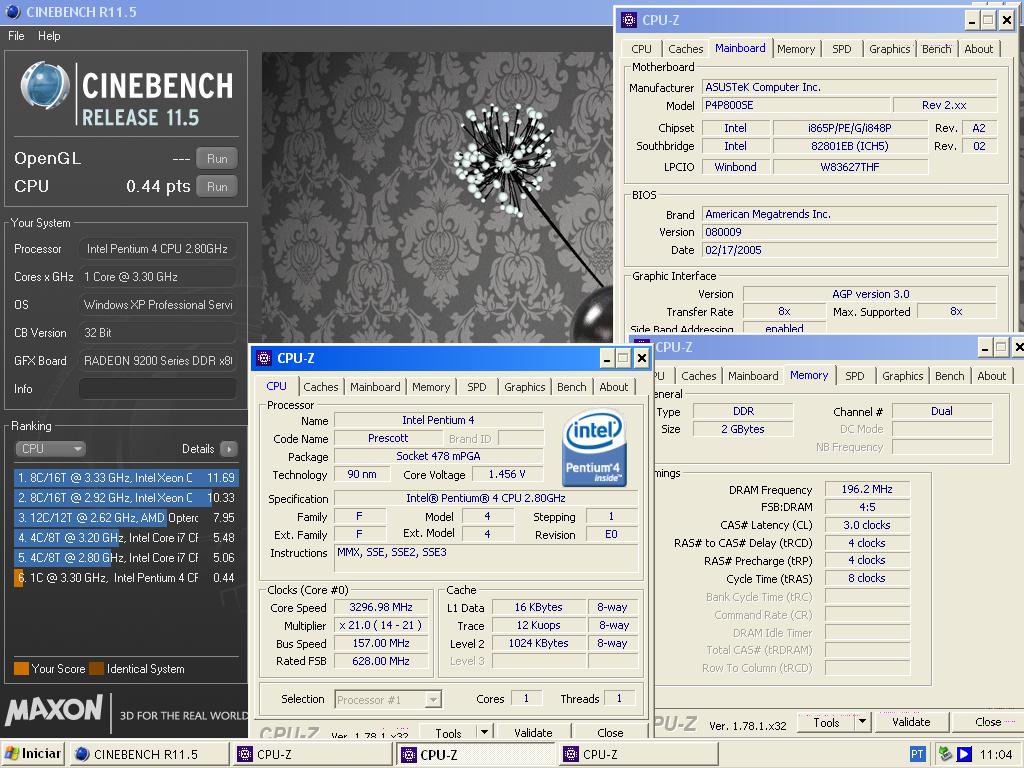Run the OpenGL benchmark
Screen dimensions: 1024x768
(217, 159)
